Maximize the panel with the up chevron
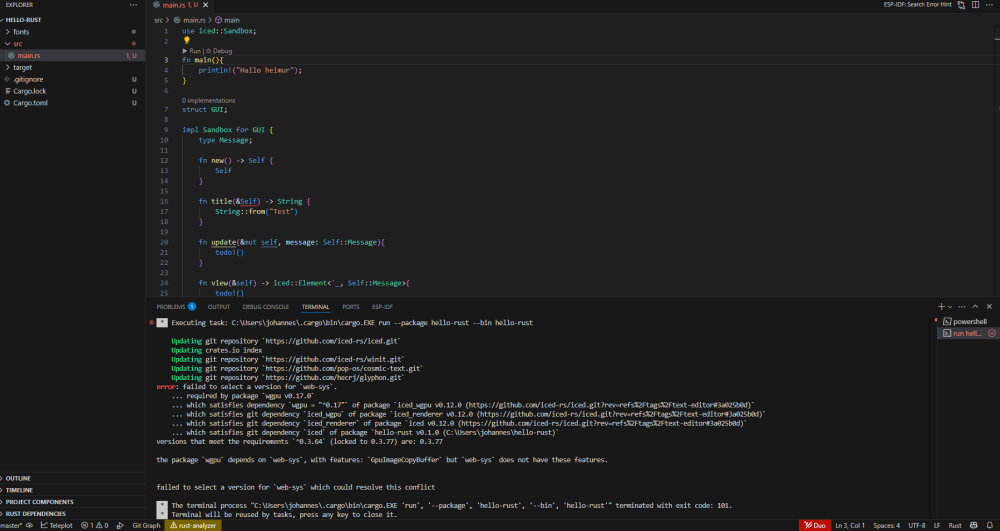 click(975, 307)
